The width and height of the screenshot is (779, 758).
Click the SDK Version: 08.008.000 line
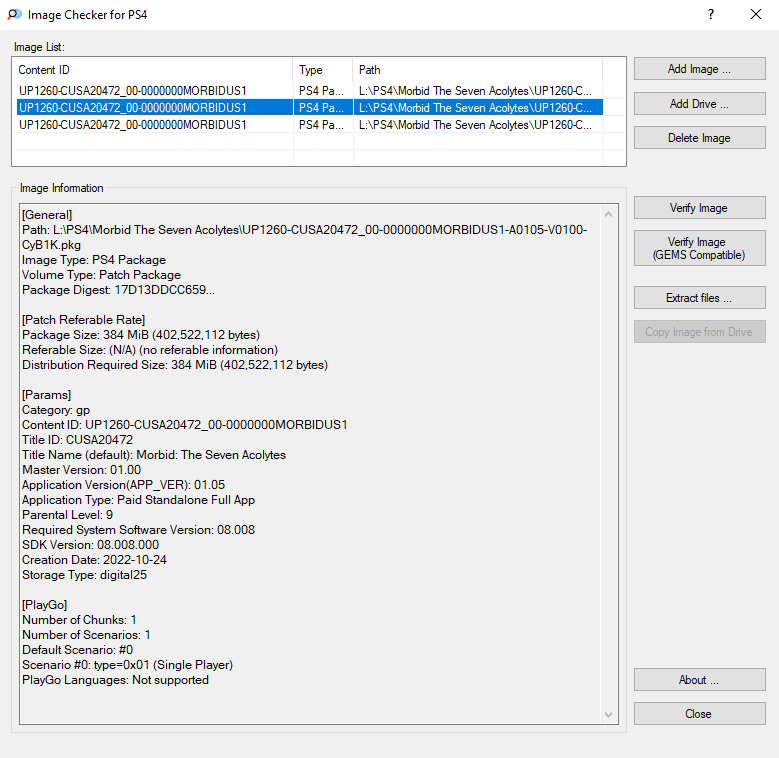coord(90,545)
